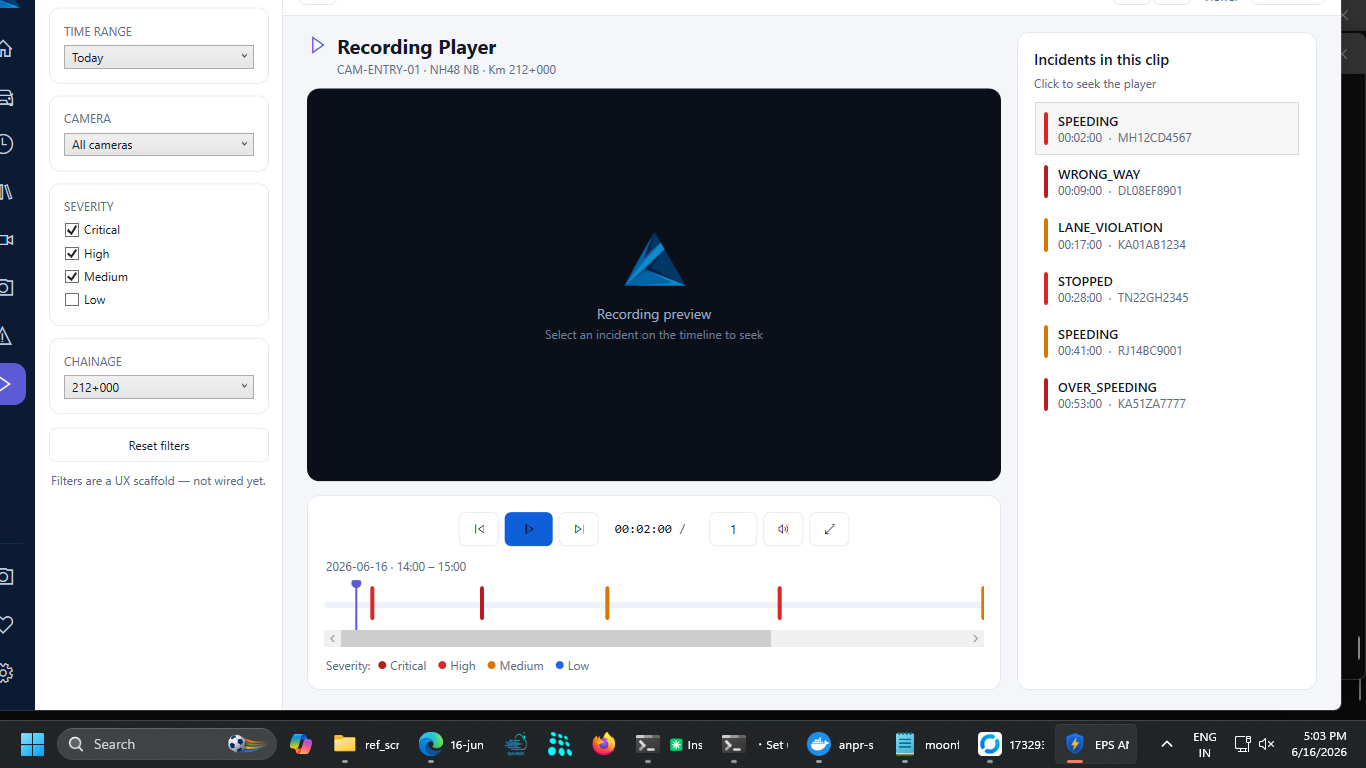This screenshot has height=768, width=1366.
Task: Switch to the EPS AI taskbar window
Action: 1097,744
